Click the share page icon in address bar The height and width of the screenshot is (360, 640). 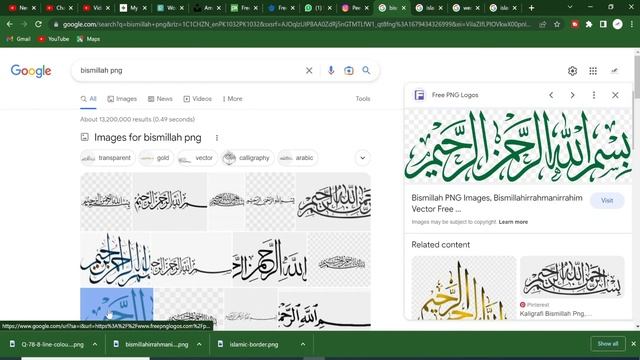coord(542,24)
